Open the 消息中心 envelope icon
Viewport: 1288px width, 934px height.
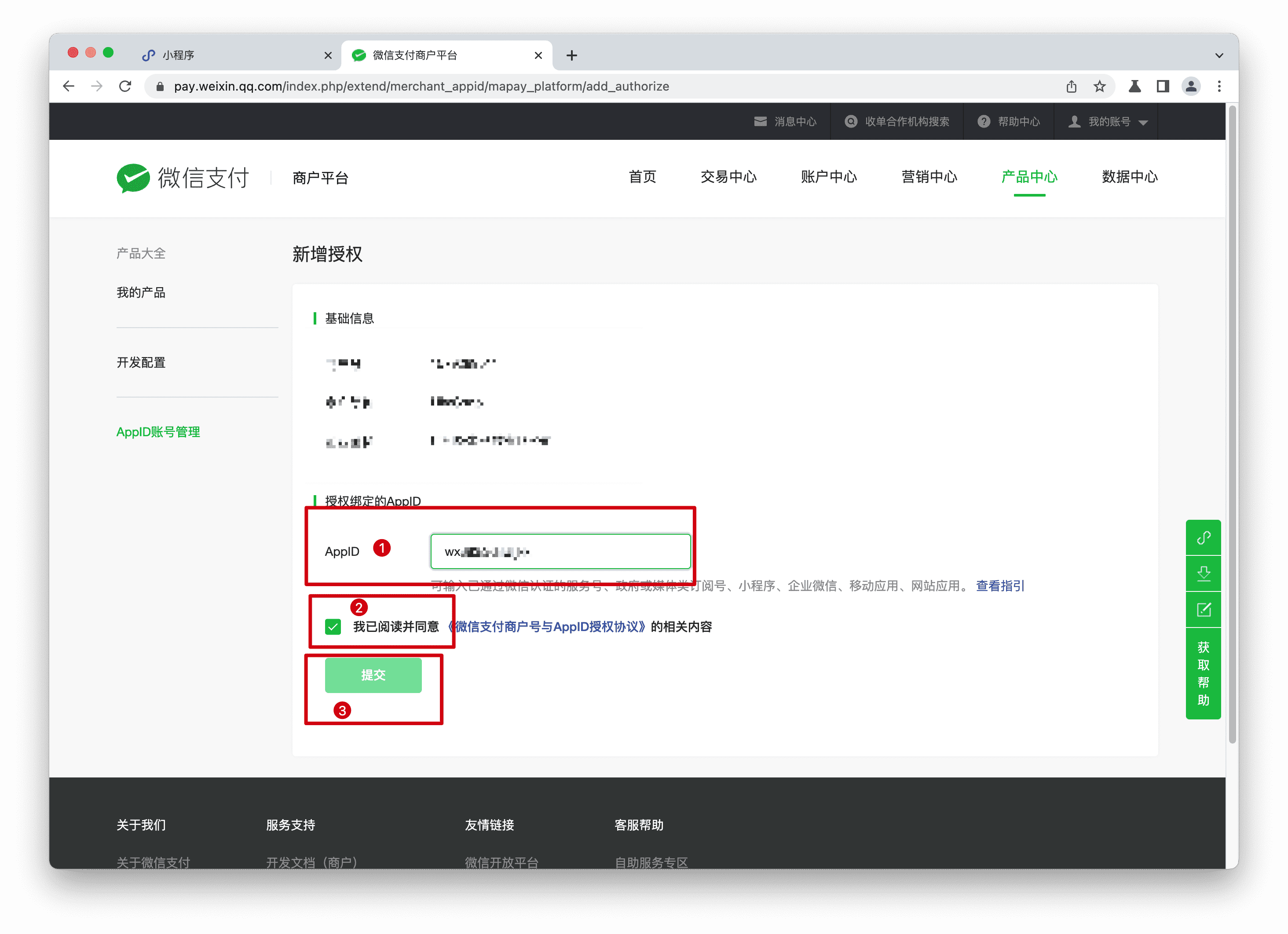tap(761, 121)
